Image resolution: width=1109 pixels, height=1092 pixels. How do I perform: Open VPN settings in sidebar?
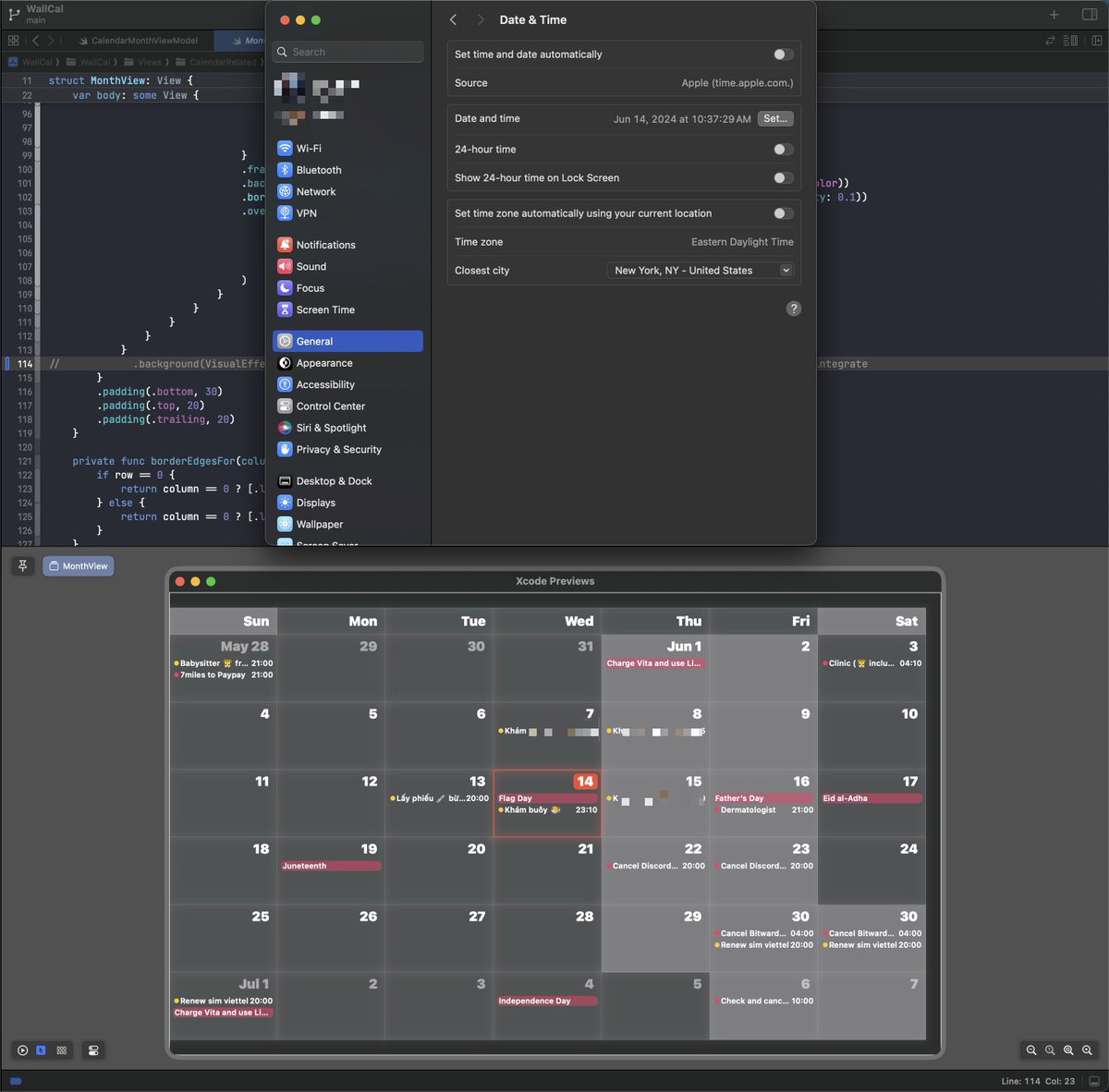click(x=347, y=213)
